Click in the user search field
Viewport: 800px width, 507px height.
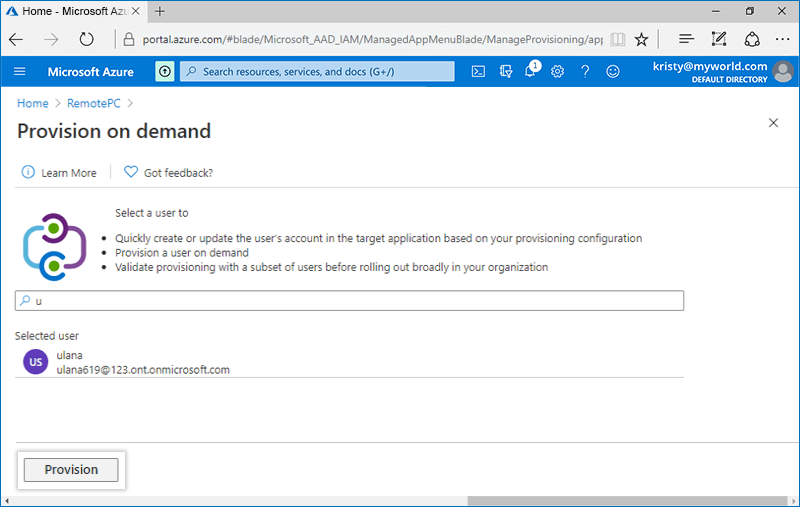coord(350,301)
